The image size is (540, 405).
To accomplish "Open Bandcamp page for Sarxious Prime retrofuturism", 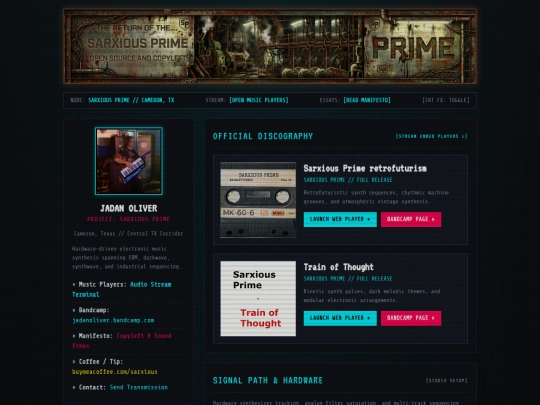I will (411, 219).
